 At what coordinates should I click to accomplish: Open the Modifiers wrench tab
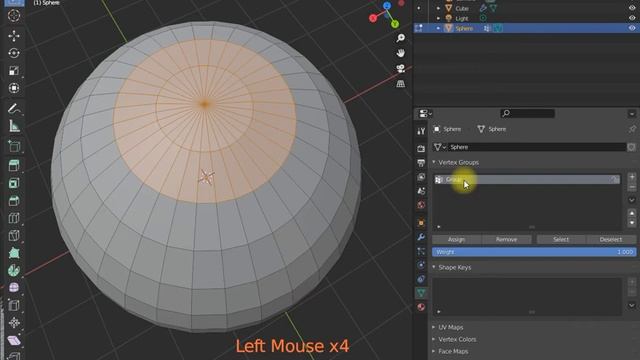tap(421, 237)
